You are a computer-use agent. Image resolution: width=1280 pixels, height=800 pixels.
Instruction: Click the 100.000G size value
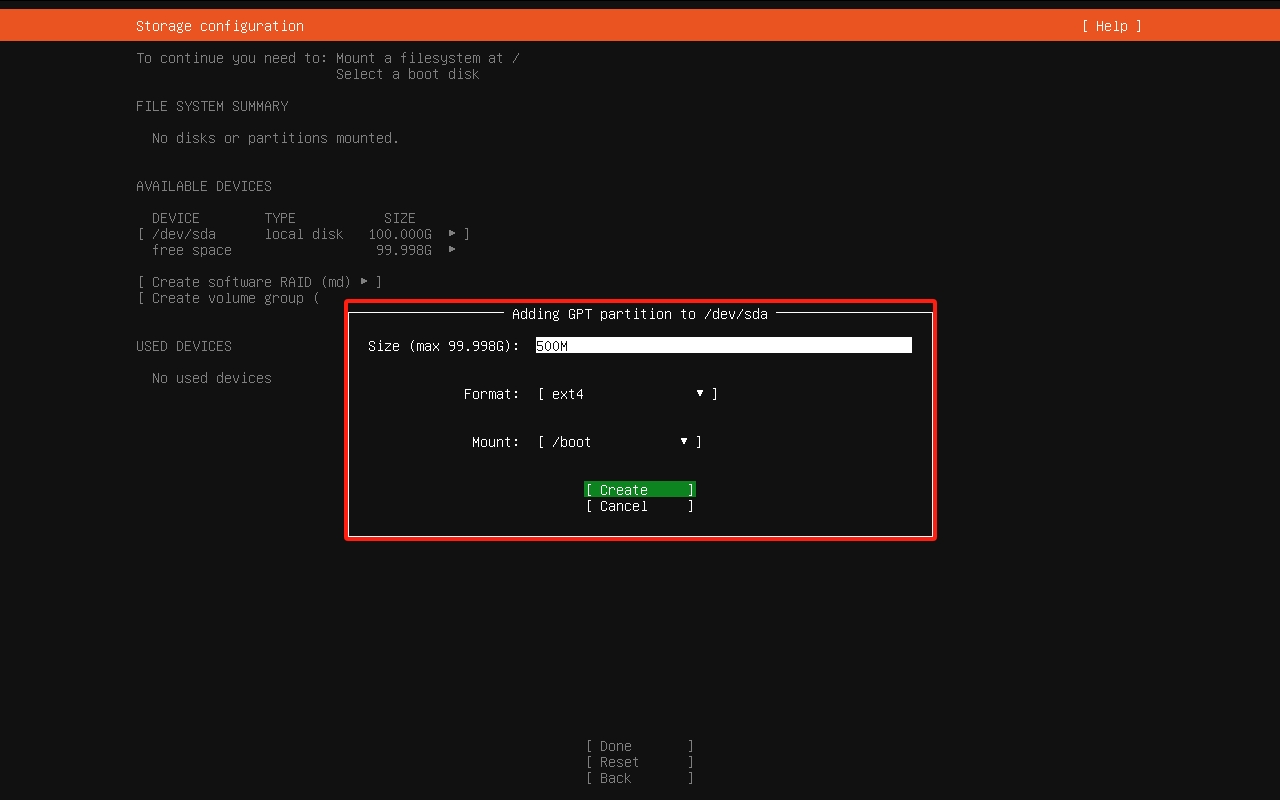click(400, 234)
